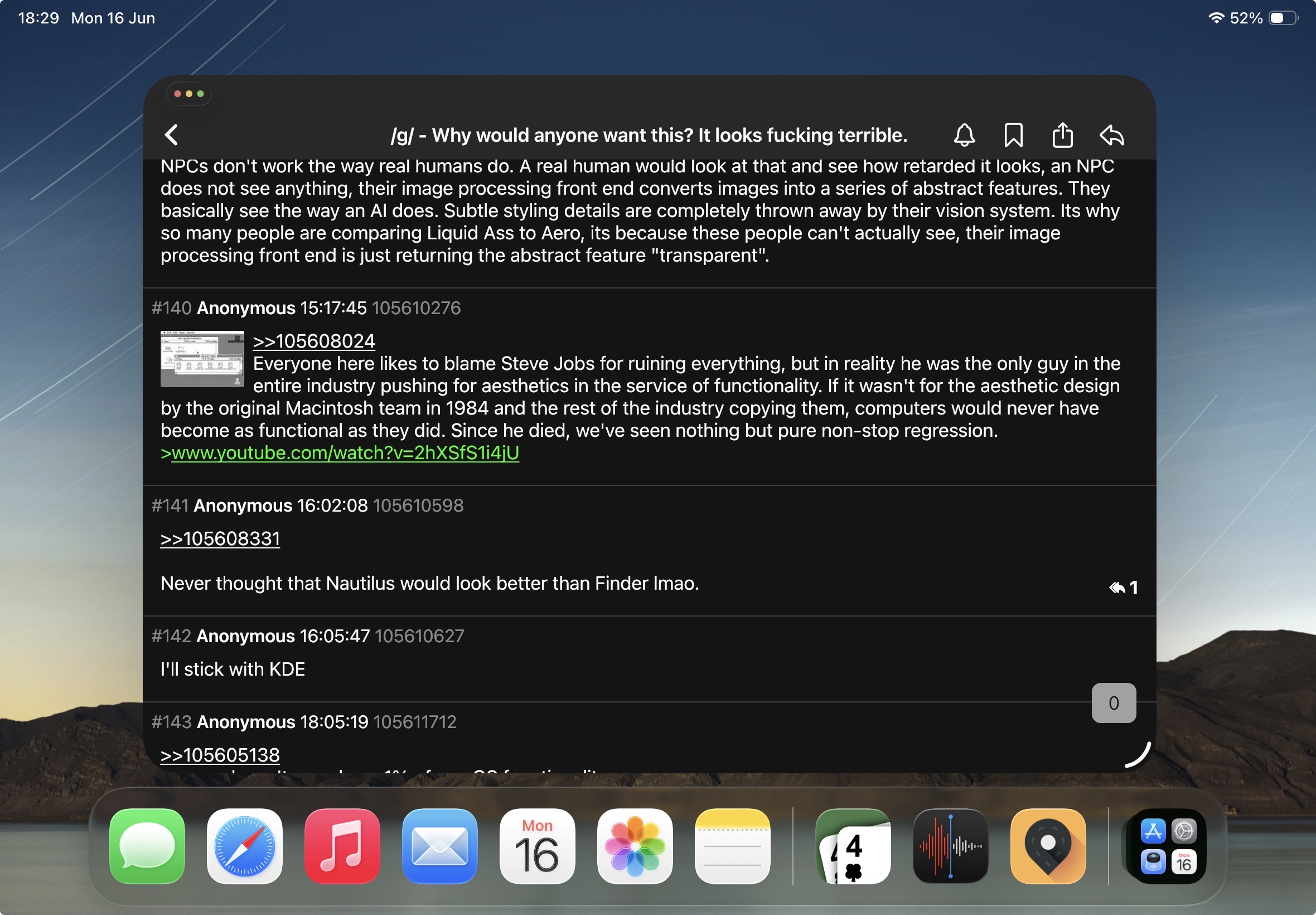Tap the Wi-Fi status icon
The width and height of the screenshot is (1316, 915).
click(1216, 18)
